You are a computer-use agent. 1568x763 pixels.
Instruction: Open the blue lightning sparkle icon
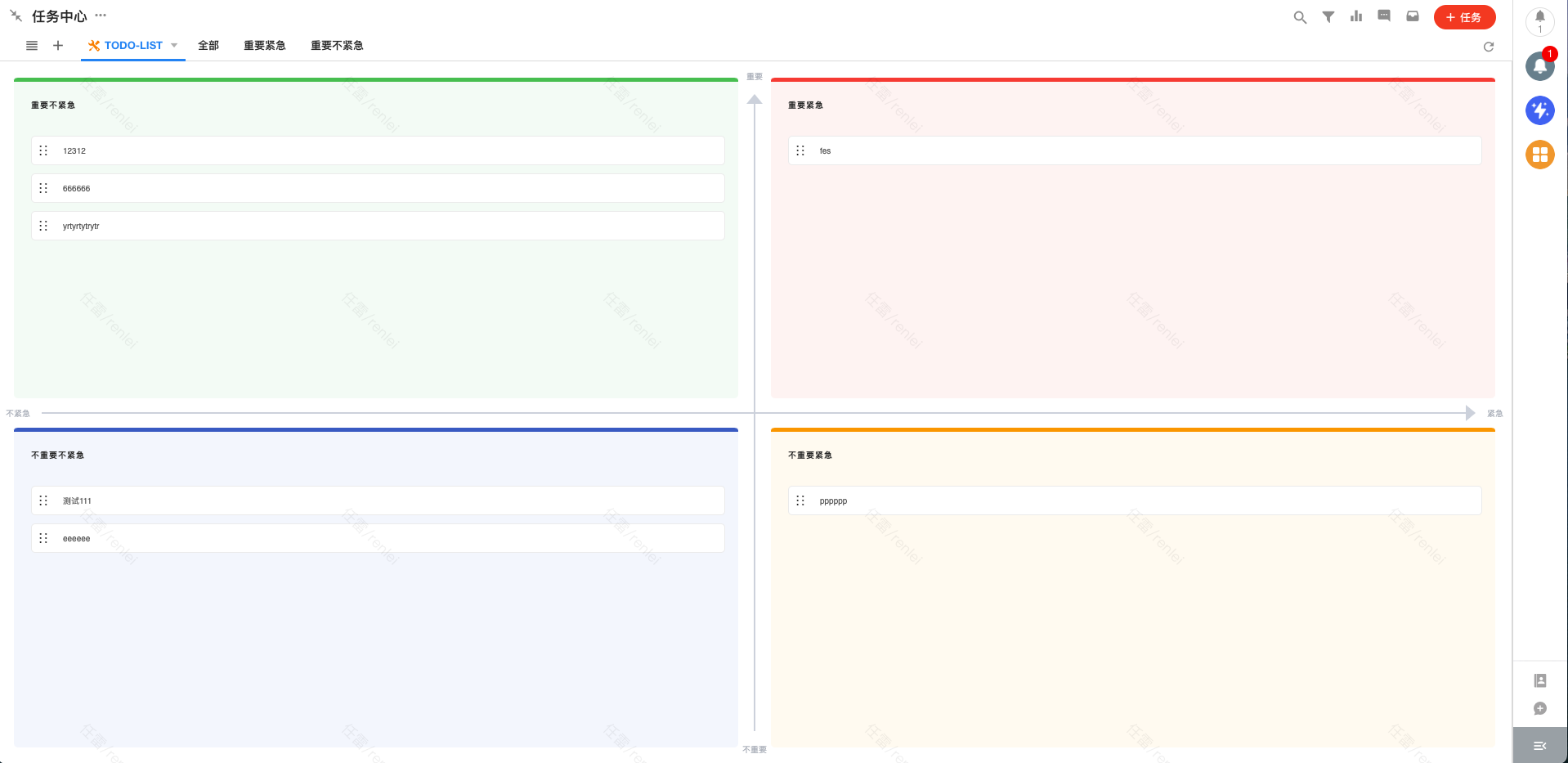point(1540,110)
